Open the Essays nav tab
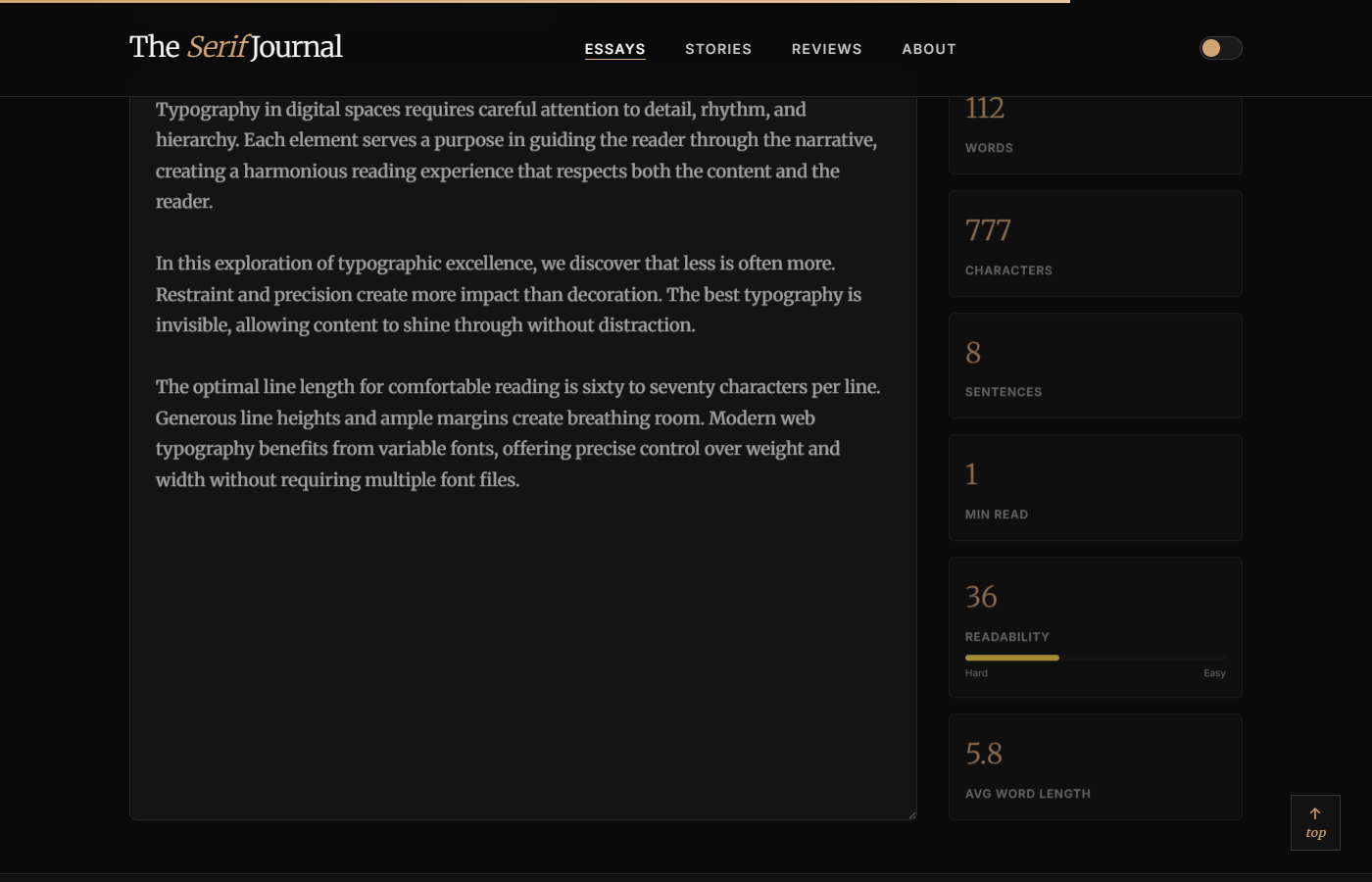 [614, 49]
